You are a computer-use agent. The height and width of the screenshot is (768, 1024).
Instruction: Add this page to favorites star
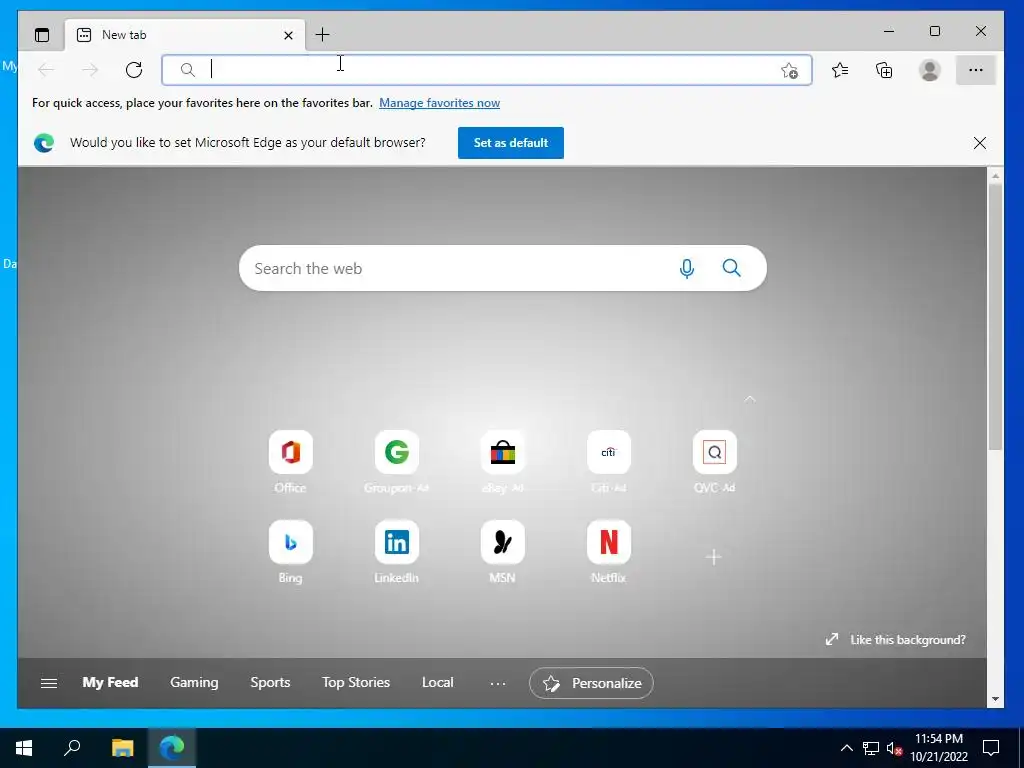(790, 71)
